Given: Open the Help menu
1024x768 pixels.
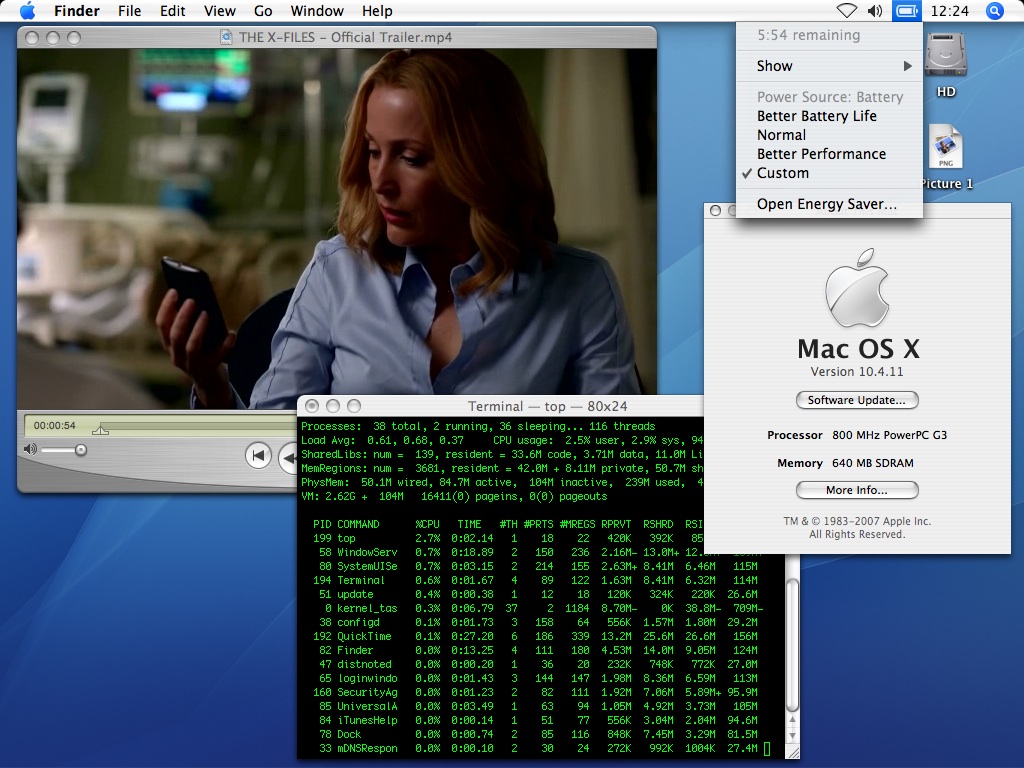Looking at the screenshot, I should click(x=377, y=10).
